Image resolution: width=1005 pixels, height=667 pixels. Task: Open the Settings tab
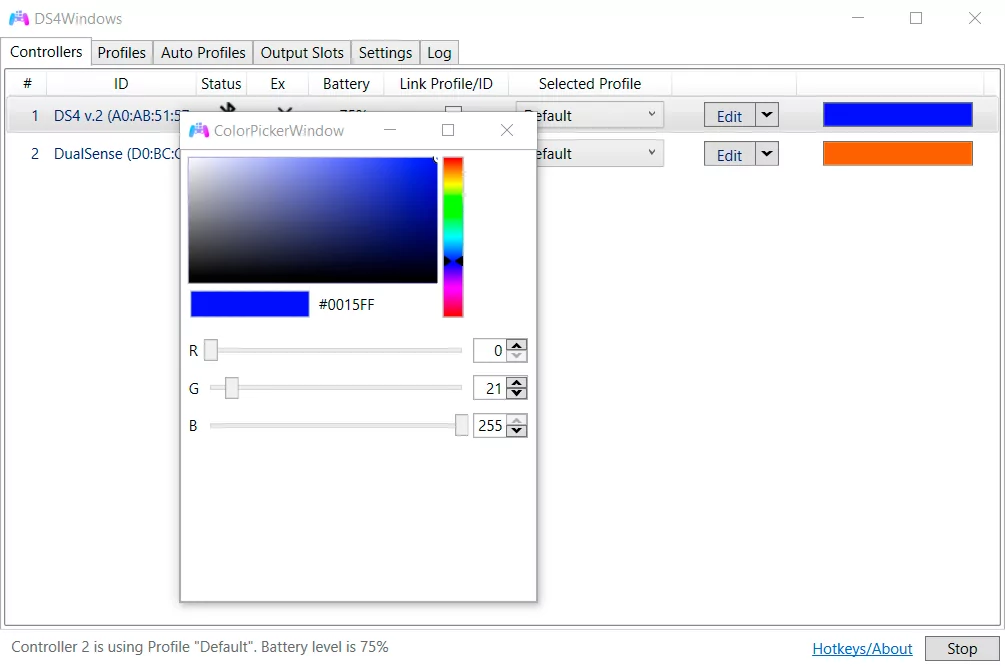385,53
